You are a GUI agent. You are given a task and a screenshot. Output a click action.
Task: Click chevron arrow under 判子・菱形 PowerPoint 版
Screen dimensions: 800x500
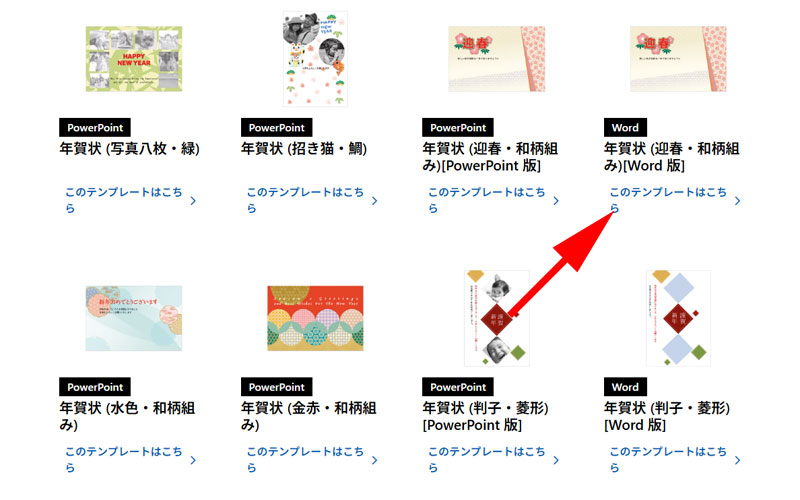(556, 460)
